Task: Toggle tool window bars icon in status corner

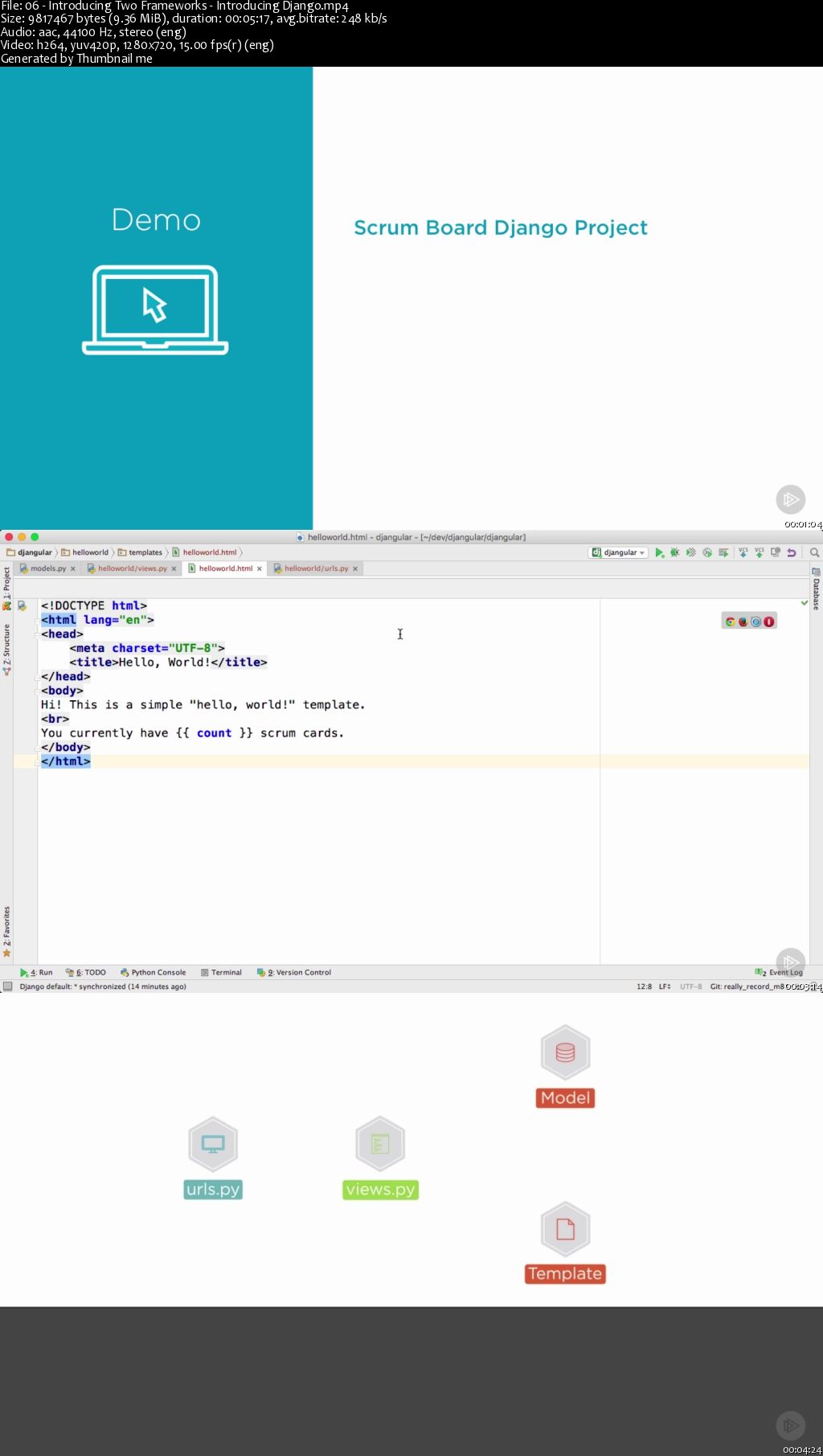Action: (x=8, y=986)
